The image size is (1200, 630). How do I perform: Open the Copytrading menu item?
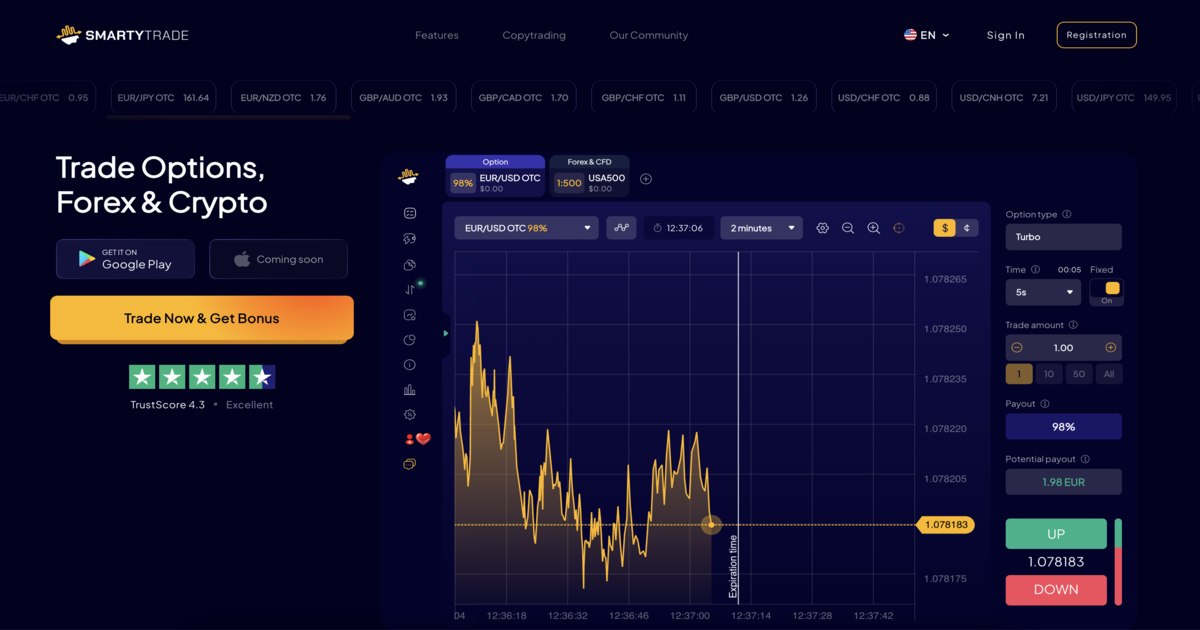(x=534, y=35)
